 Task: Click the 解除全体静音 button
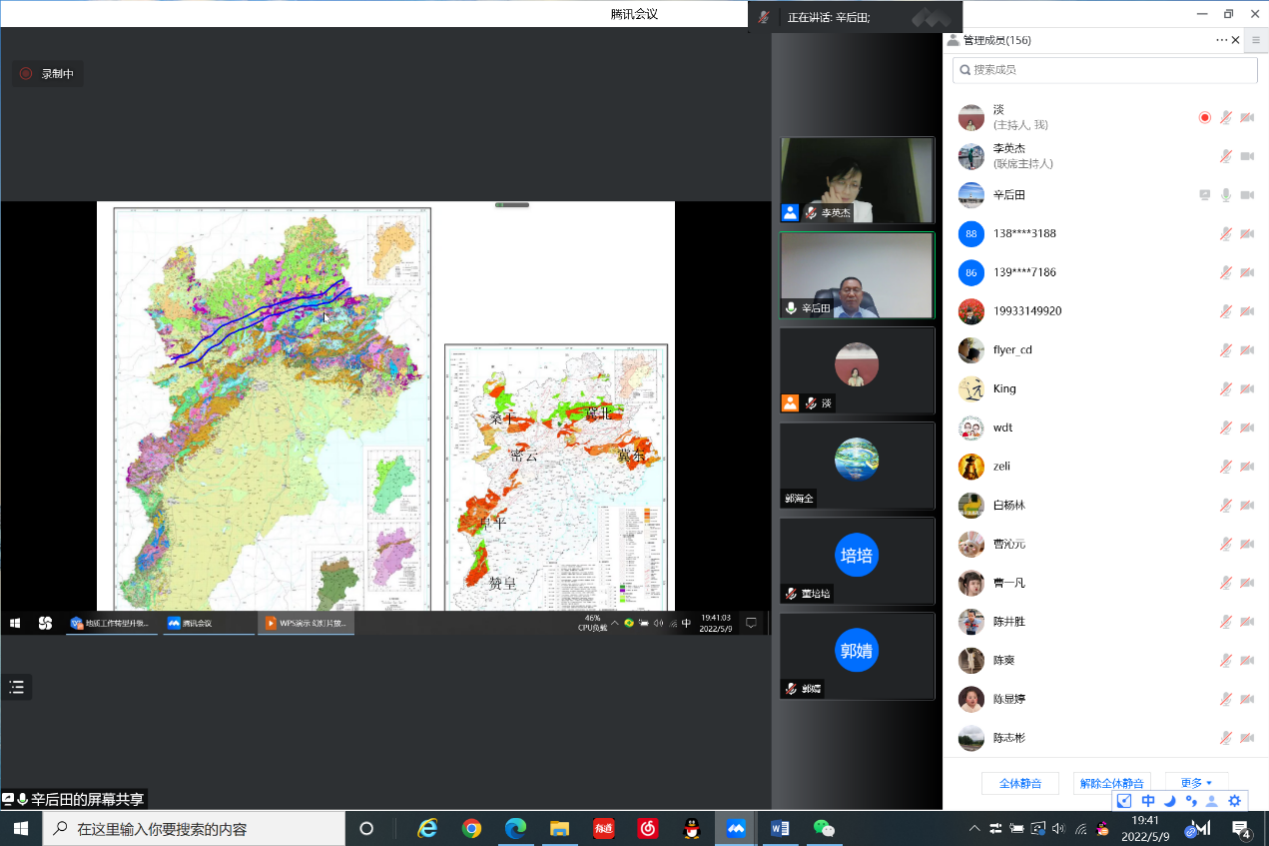tap(1111, 783)
